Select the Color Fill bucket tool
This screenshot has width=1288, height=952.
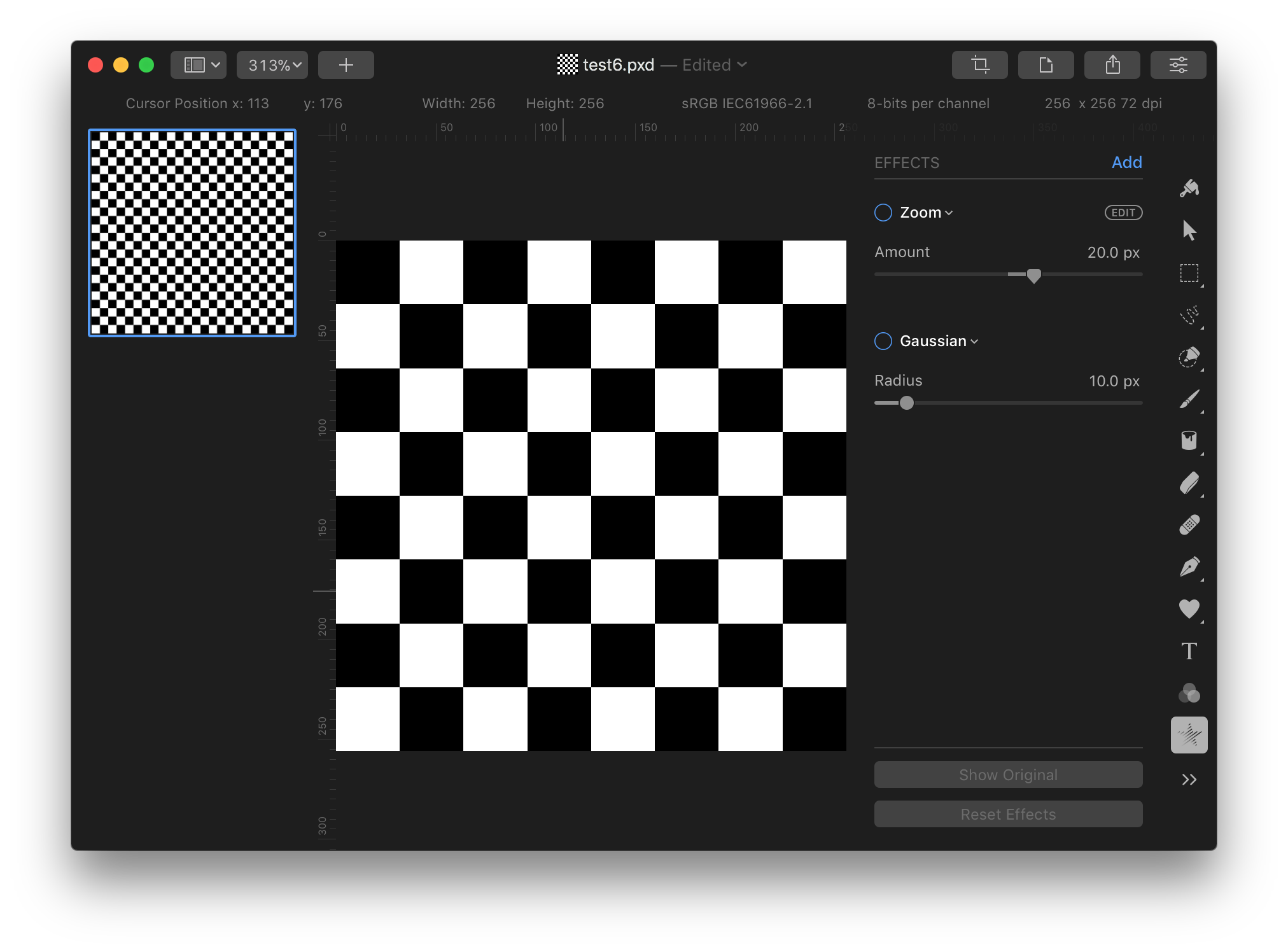(x=1189, y=440)
